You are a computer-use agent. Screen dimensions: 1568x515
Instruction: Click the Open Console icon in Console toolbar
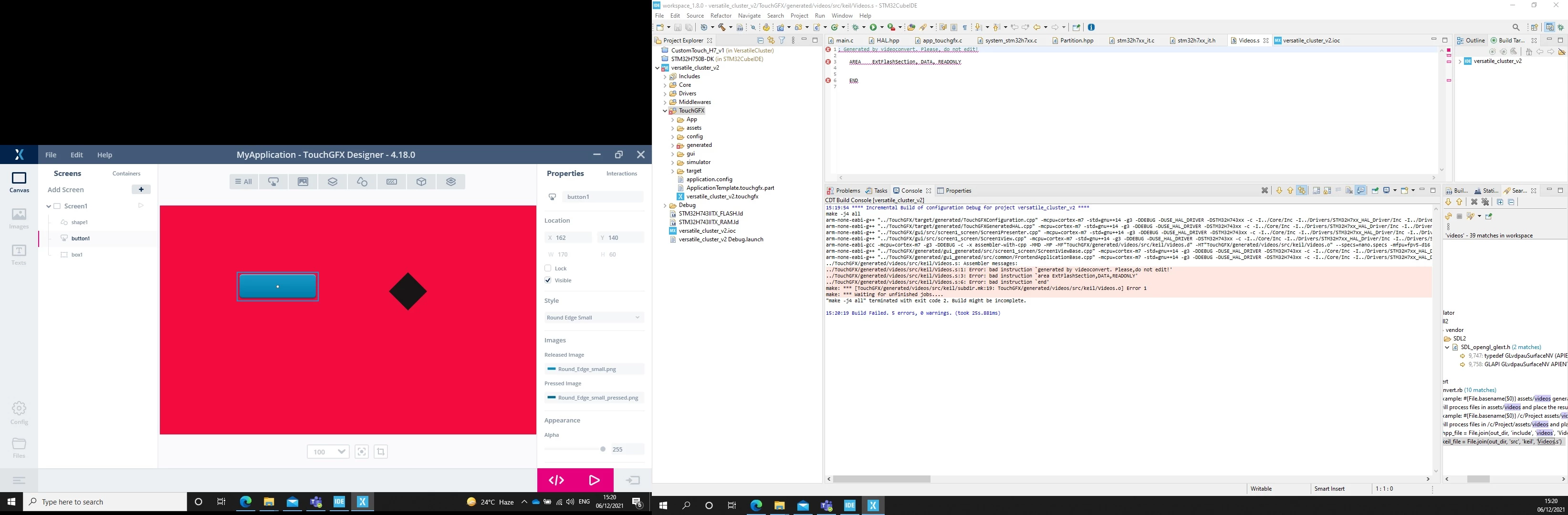pyautogui.click(x=1405, y=190)
